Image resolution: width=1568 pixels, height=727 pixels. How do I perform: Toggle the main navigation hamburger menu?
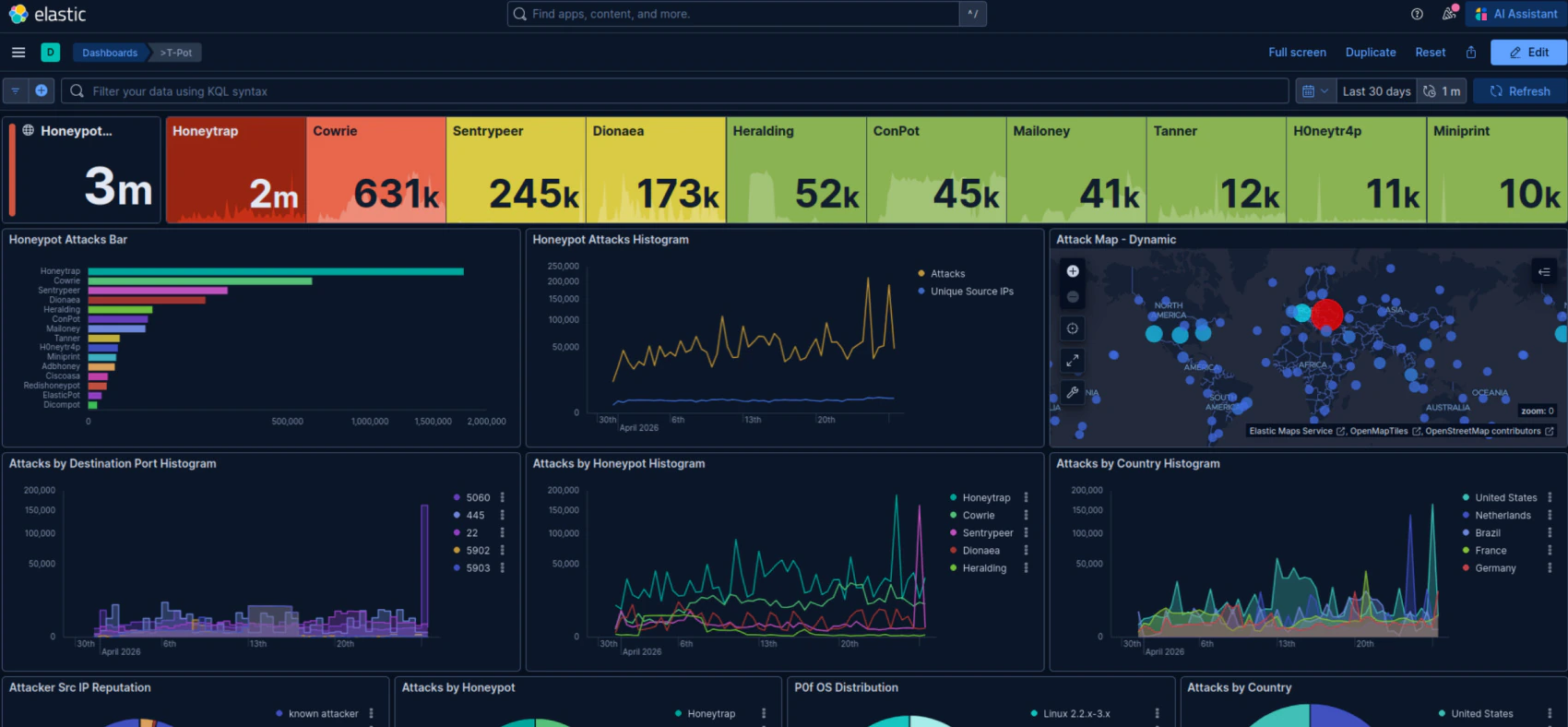(18, 53)
